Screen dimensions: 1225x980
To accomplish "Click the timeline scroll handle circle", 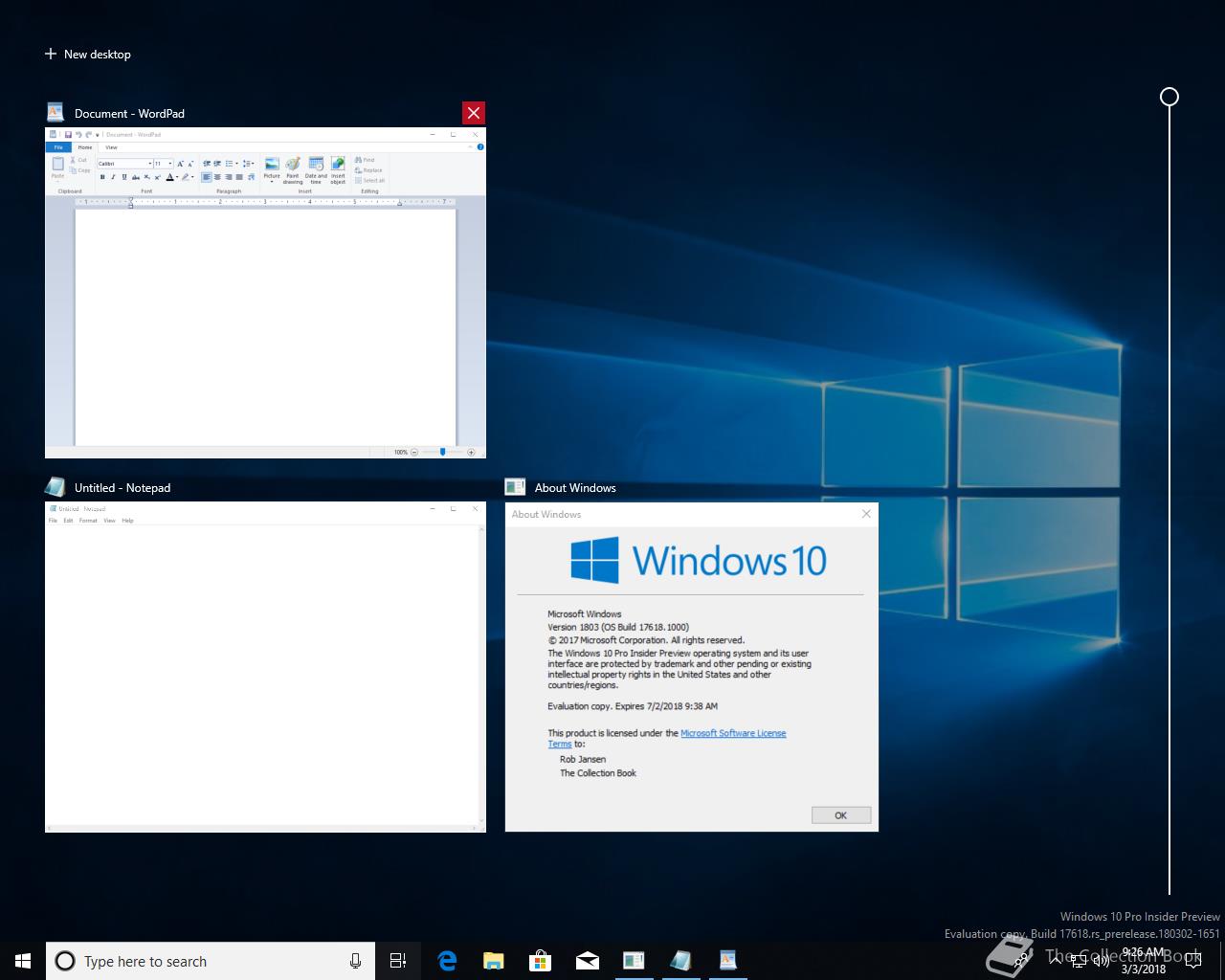I will coord(1169,97).
